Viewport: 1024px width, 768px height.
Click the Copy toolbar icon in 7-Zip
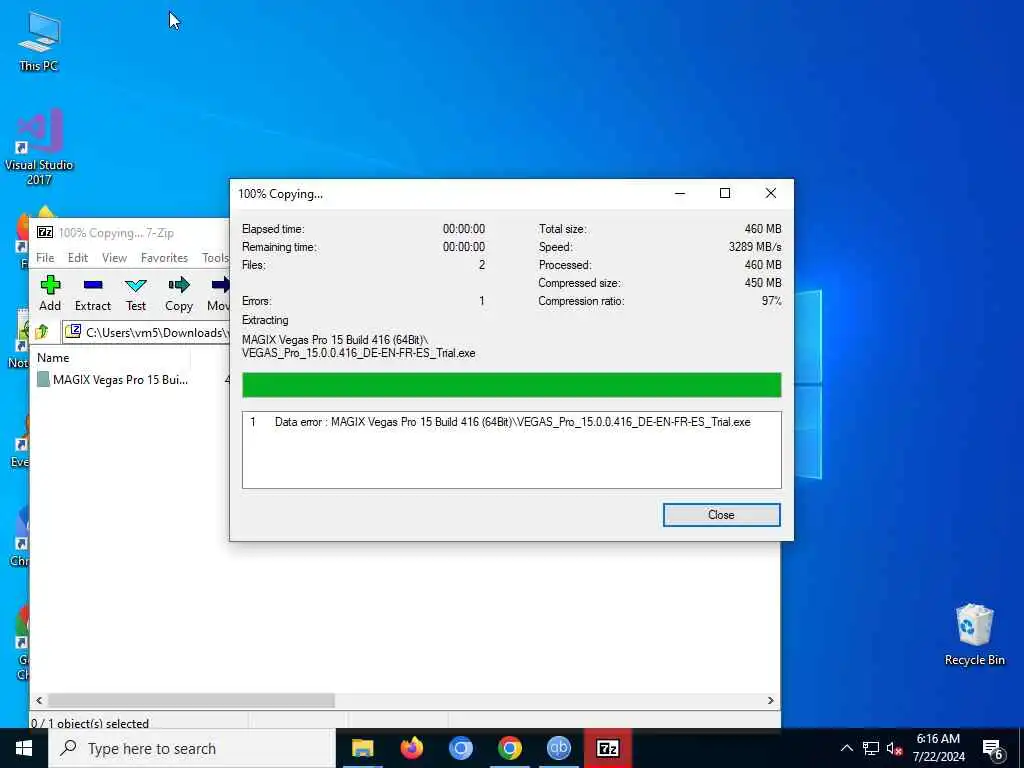tap(179, 293)
